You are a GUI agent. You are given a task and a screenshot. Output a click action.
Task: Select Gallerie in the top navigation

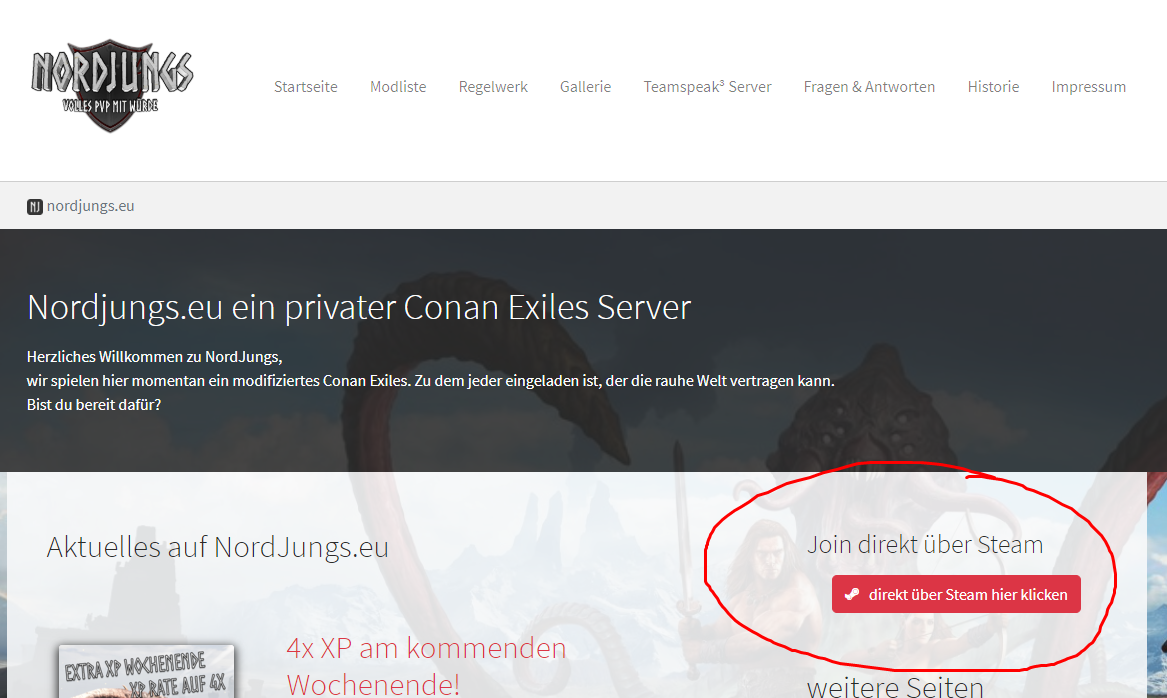[585, 87]
